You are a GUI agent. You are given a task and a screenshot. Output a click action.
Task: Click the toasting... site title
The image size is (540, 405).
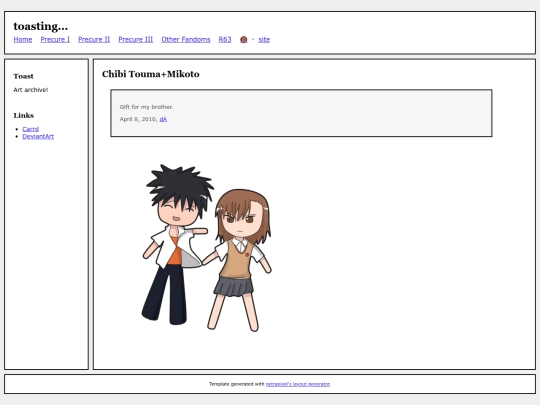click(41, 27)
